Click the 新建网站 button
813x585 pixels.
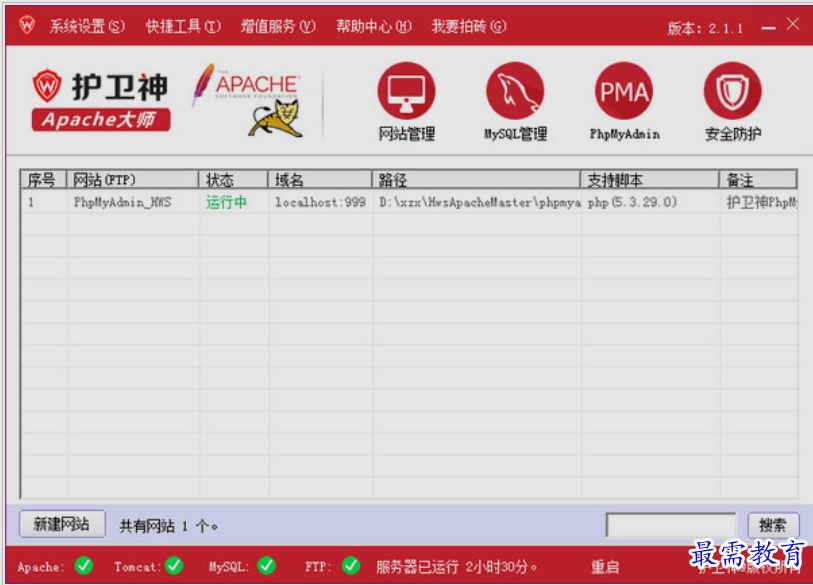click(x=62, y=524)
